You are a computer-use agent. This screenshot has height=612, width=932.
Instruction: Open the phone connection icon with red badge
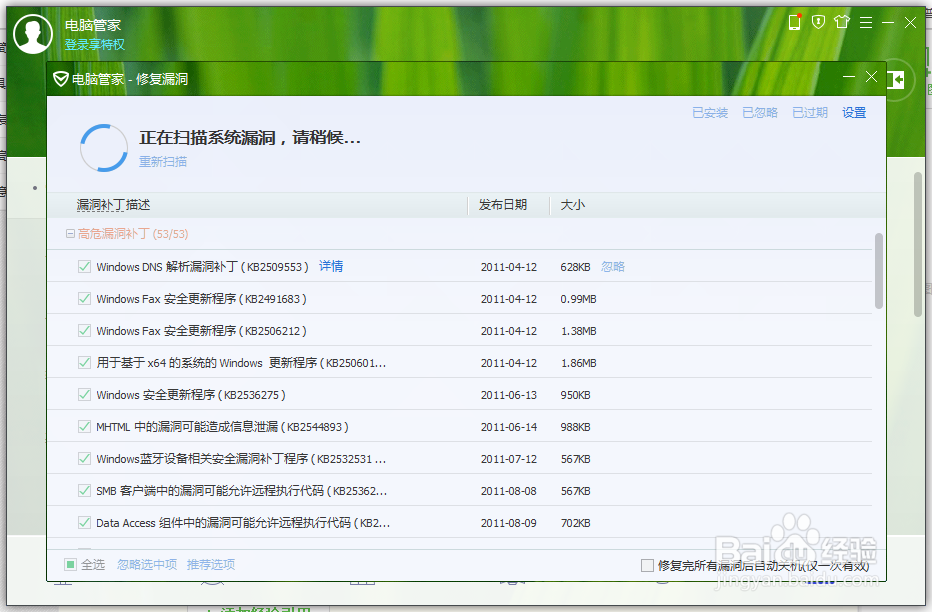[x=793, y=21]
